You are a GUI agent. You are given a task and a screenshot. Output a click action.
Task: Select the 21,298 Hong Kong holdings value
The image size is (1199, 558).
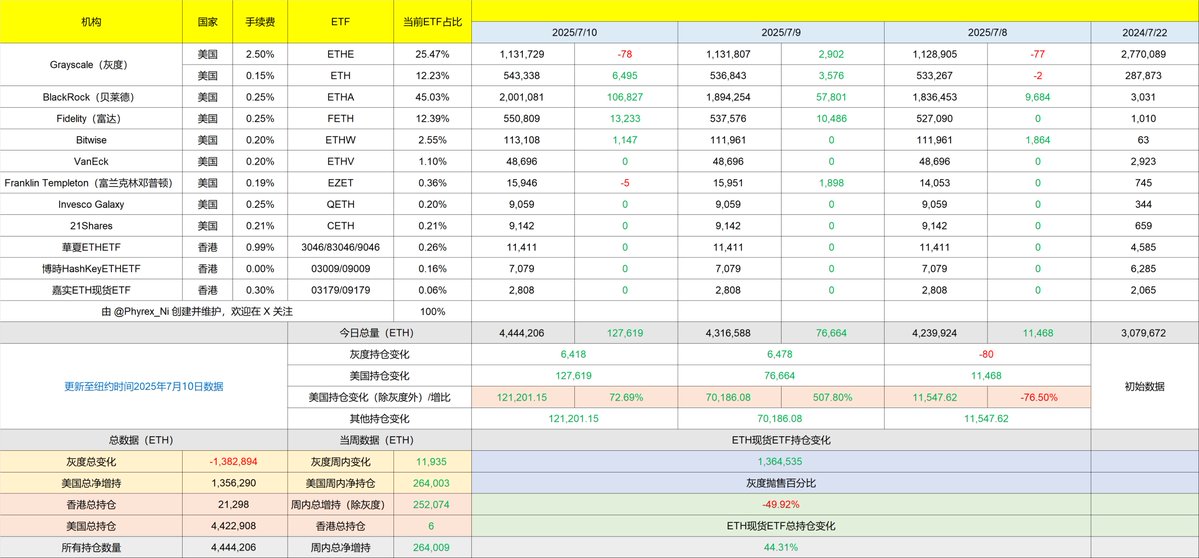point(235,504)
